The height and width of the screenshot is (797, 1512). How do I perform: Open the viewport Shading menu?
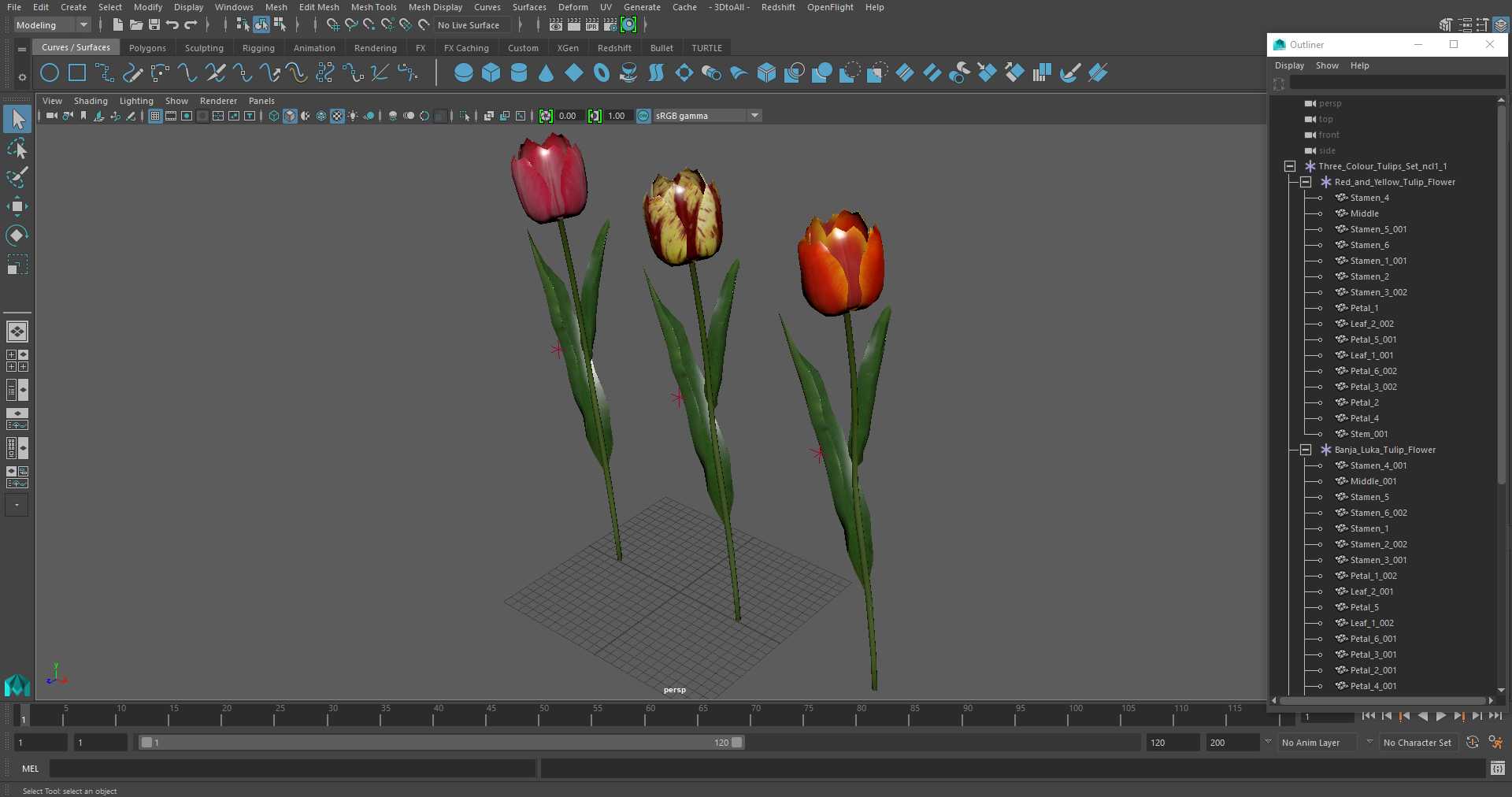pyautogui.click(x=91, y=101)
